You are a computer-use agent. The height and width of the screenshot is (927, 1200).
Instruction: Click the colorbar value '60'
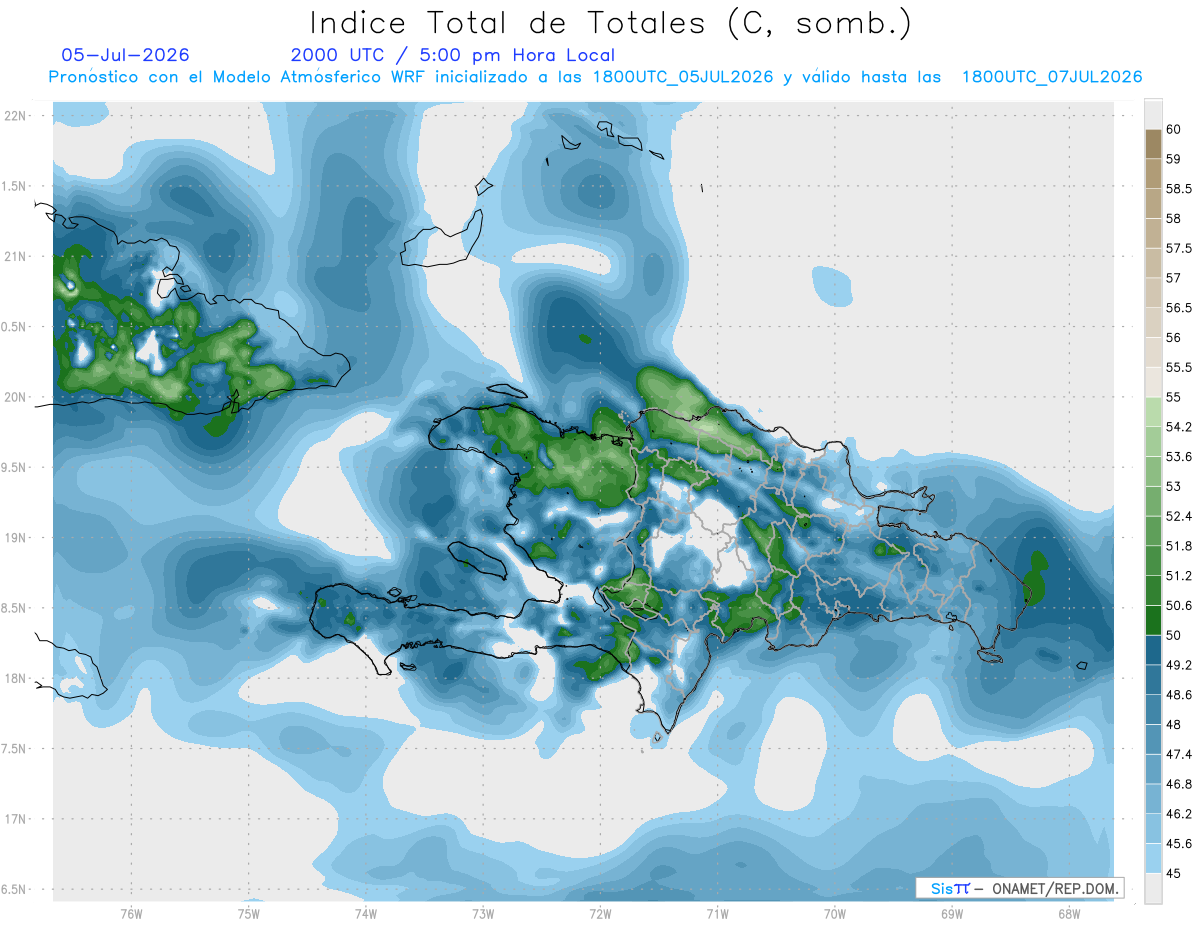pos(1174,129)
